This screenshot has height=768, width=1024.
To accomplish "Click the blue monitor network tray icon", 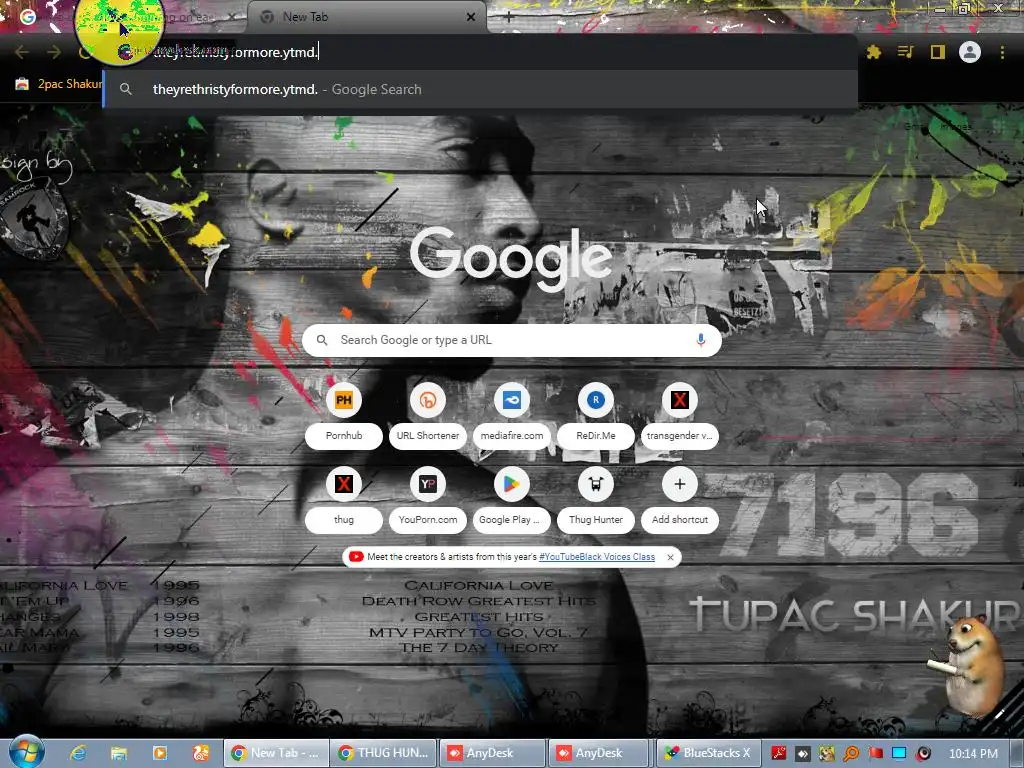I will tap(899, 754).
